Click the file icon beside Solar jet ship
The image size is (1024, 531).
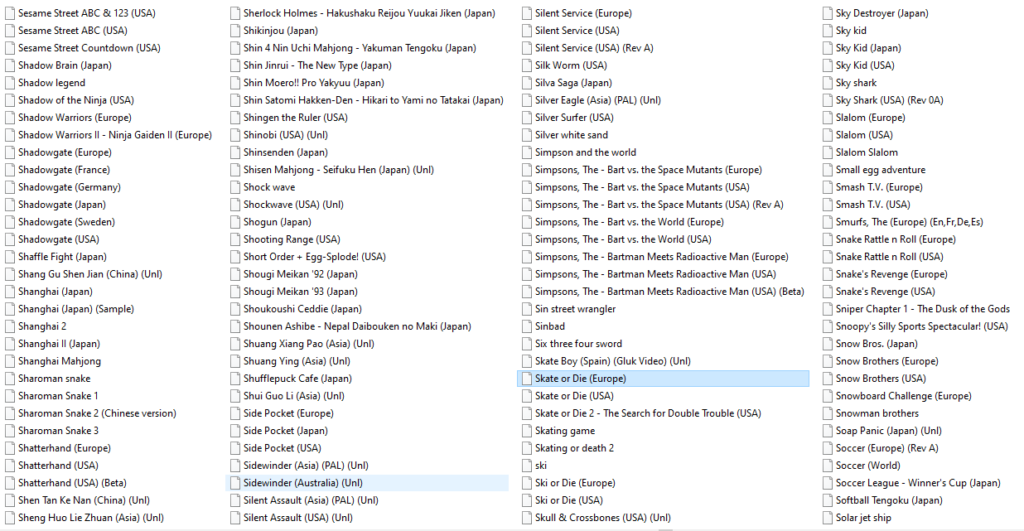point(826,518)
